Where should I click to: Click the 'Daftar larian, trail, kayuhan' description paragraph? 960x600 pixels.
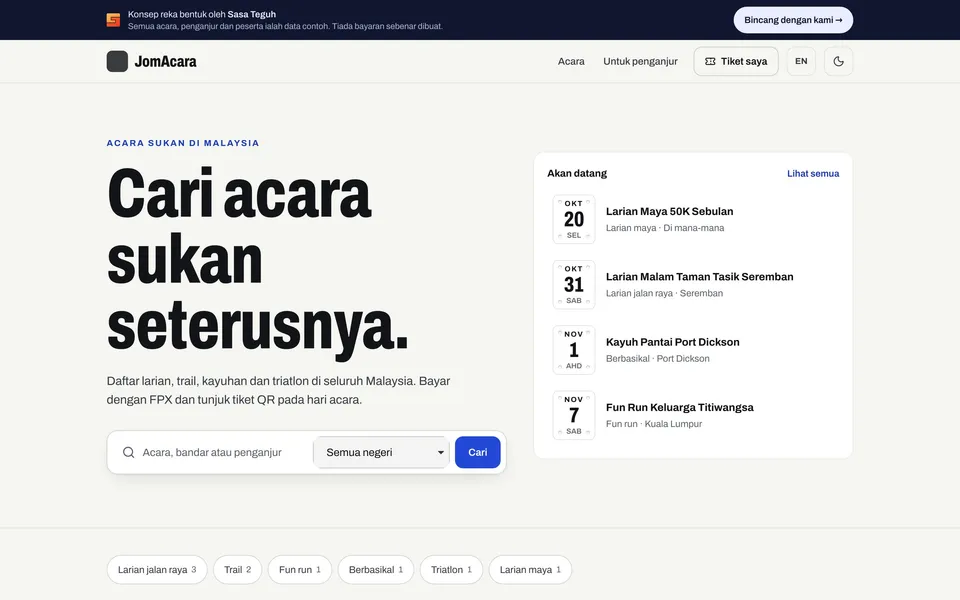click(x=279, y=391)
